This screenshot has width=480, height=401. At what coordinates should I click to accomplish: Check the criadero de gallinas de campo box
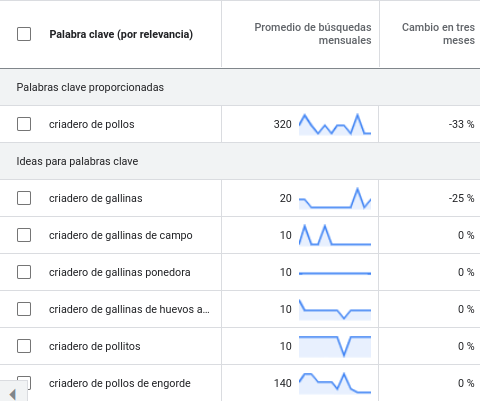[24, 235]
